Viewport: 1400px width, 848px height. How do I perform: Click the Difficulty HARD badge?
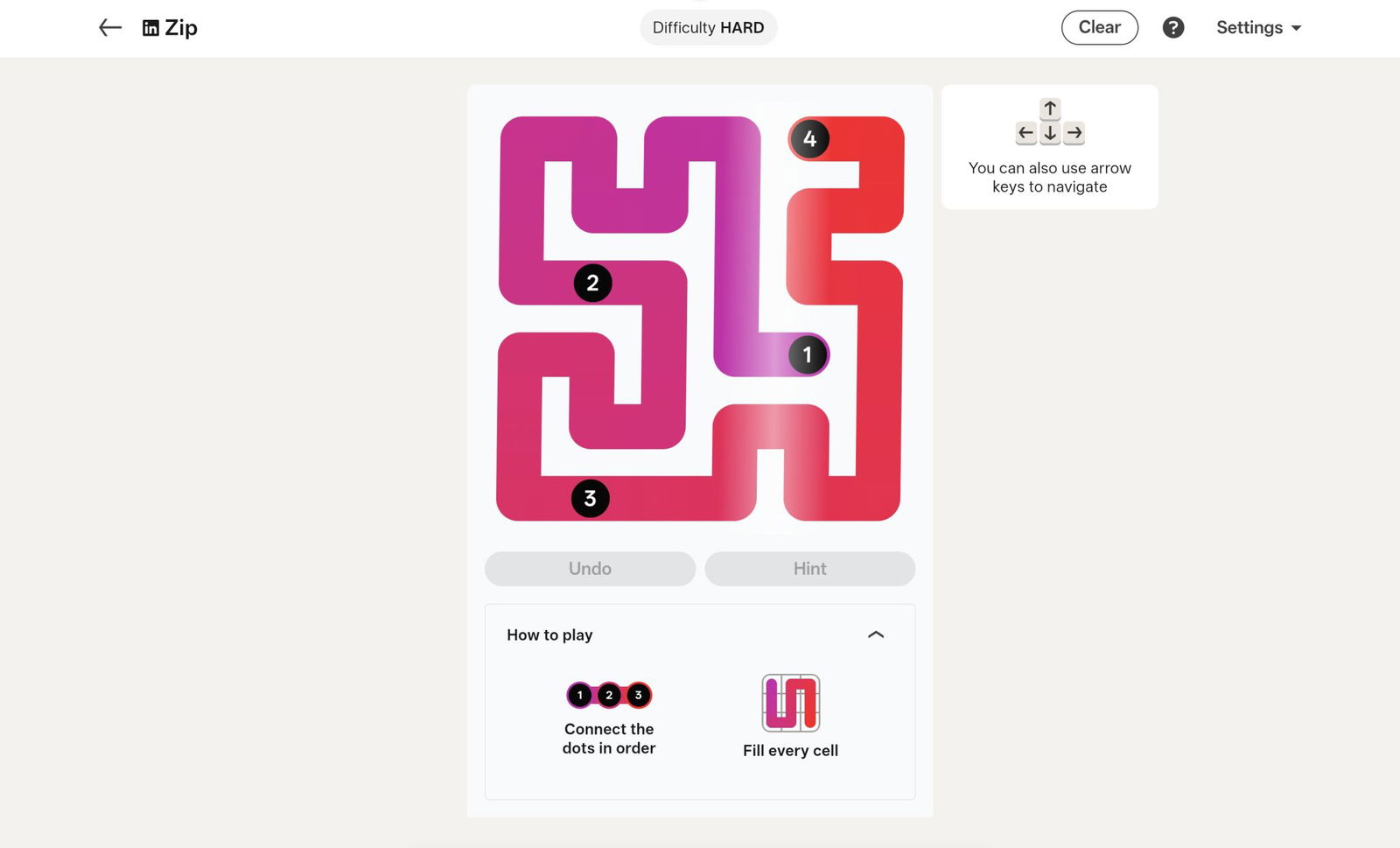708,28
